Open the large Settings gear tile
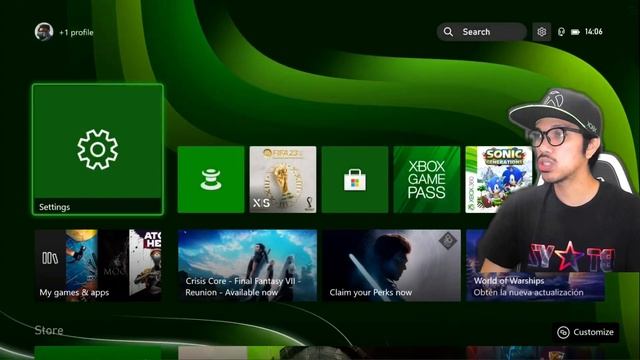 [x=98, y=149]
